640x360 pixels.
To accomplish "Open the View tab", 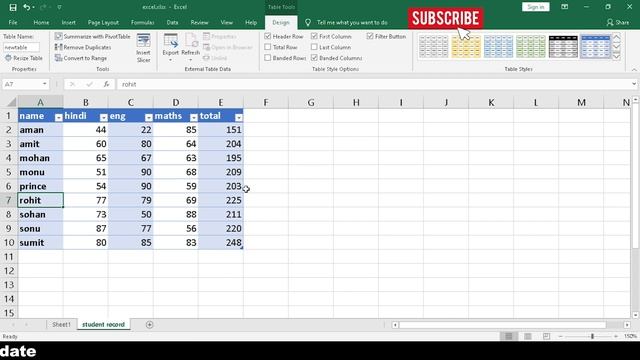I will pos(227,22).
